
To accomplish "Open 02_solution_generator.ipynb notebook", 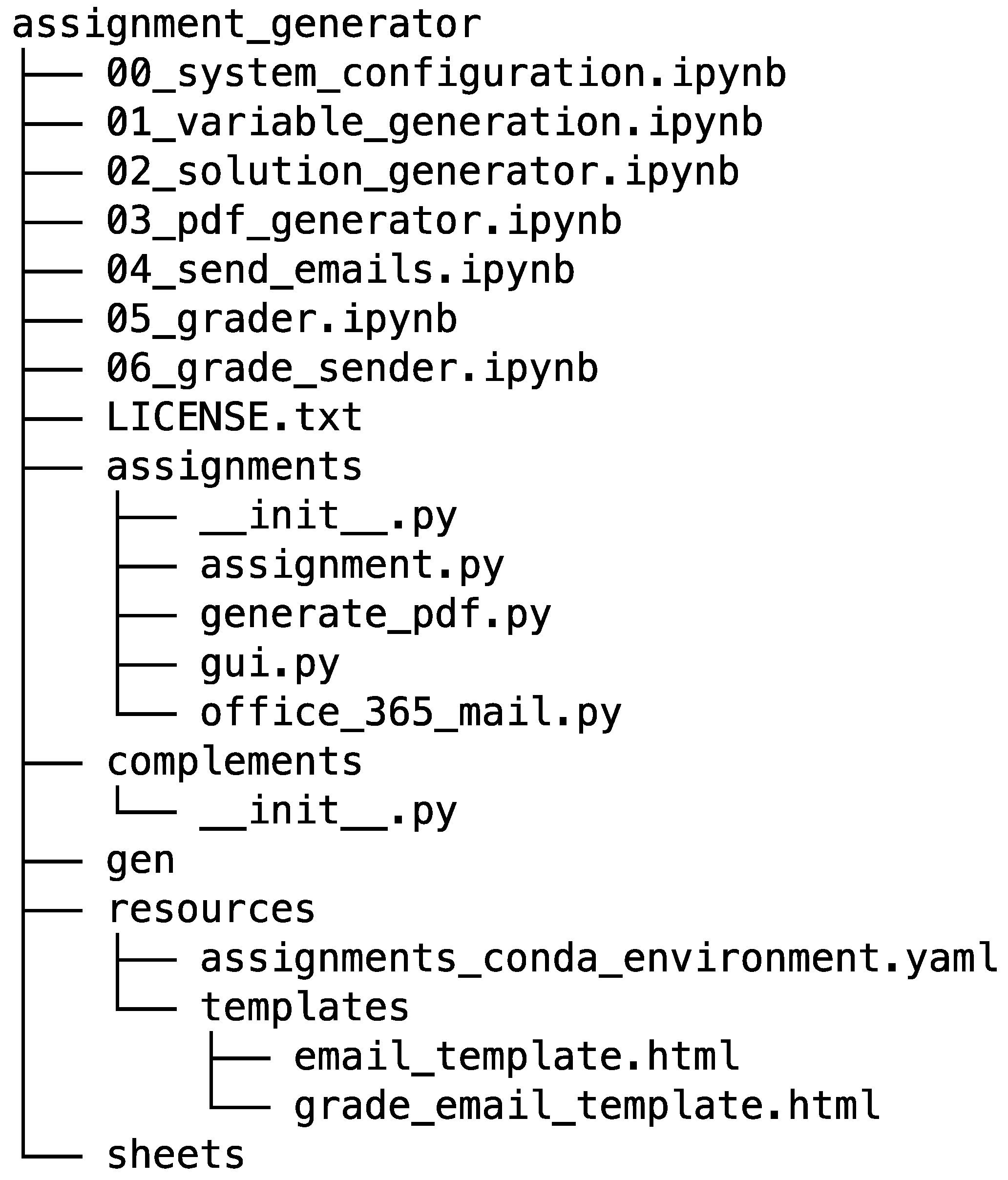I will [x=422, y=172].
